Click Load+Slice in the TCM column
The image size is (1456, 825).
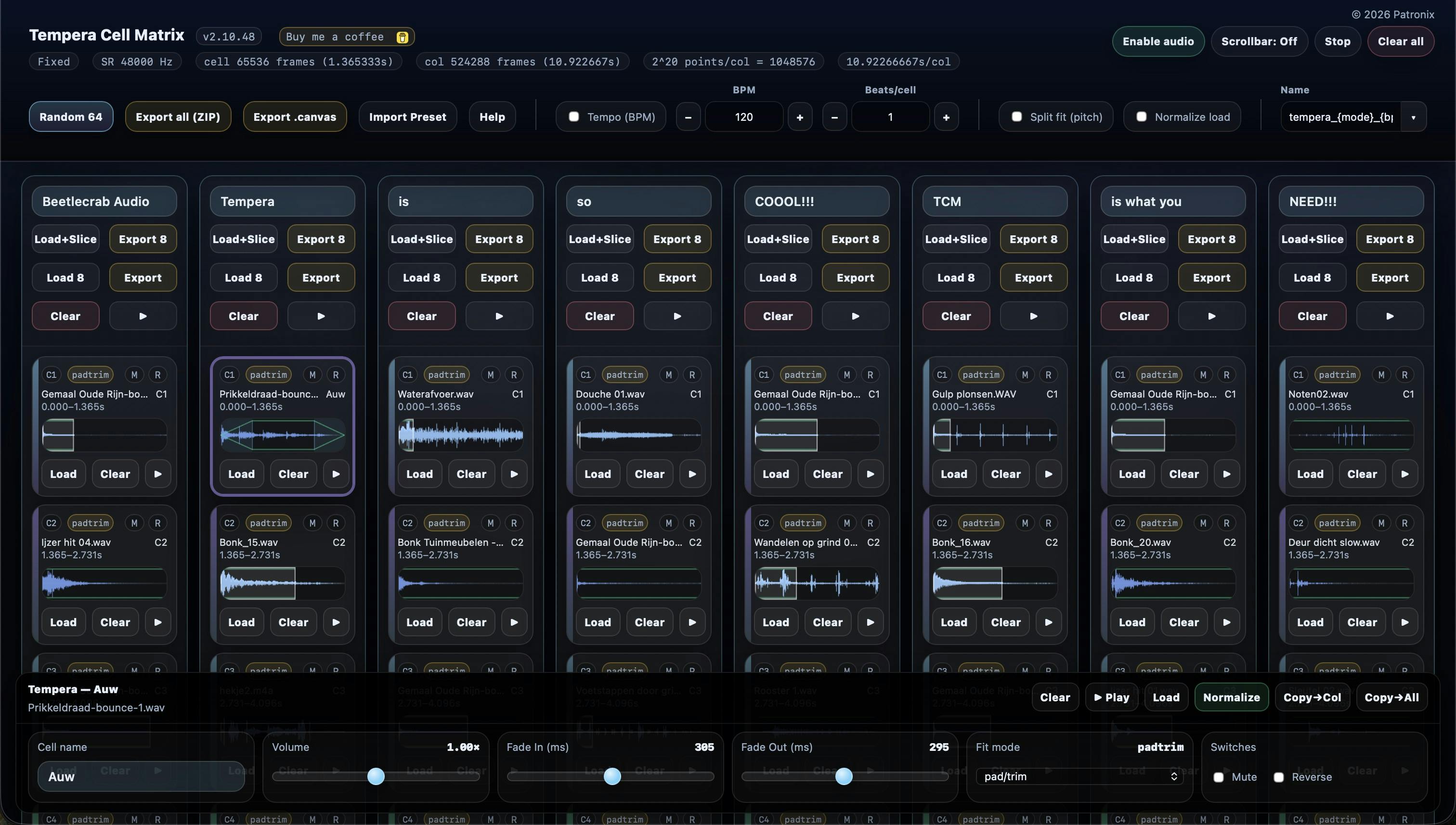(956, 239)
